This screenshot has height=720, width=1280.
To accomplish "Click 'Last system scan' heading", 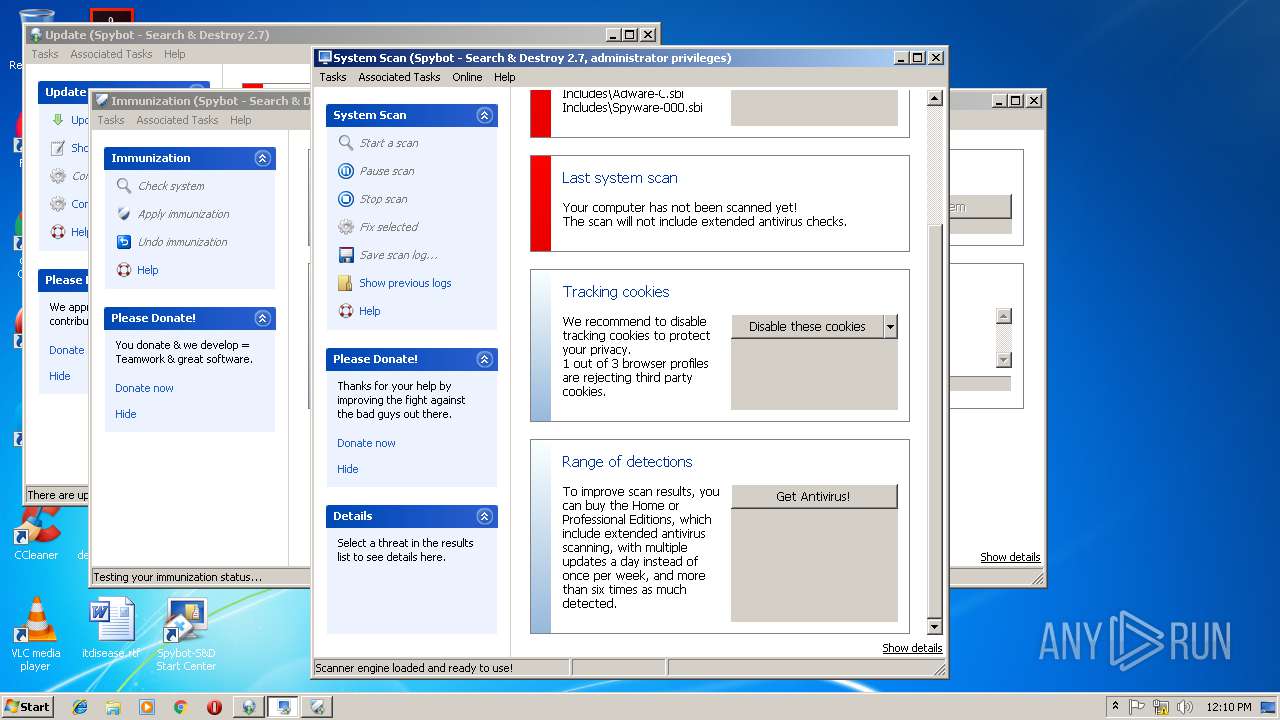I will click(619, 178).
